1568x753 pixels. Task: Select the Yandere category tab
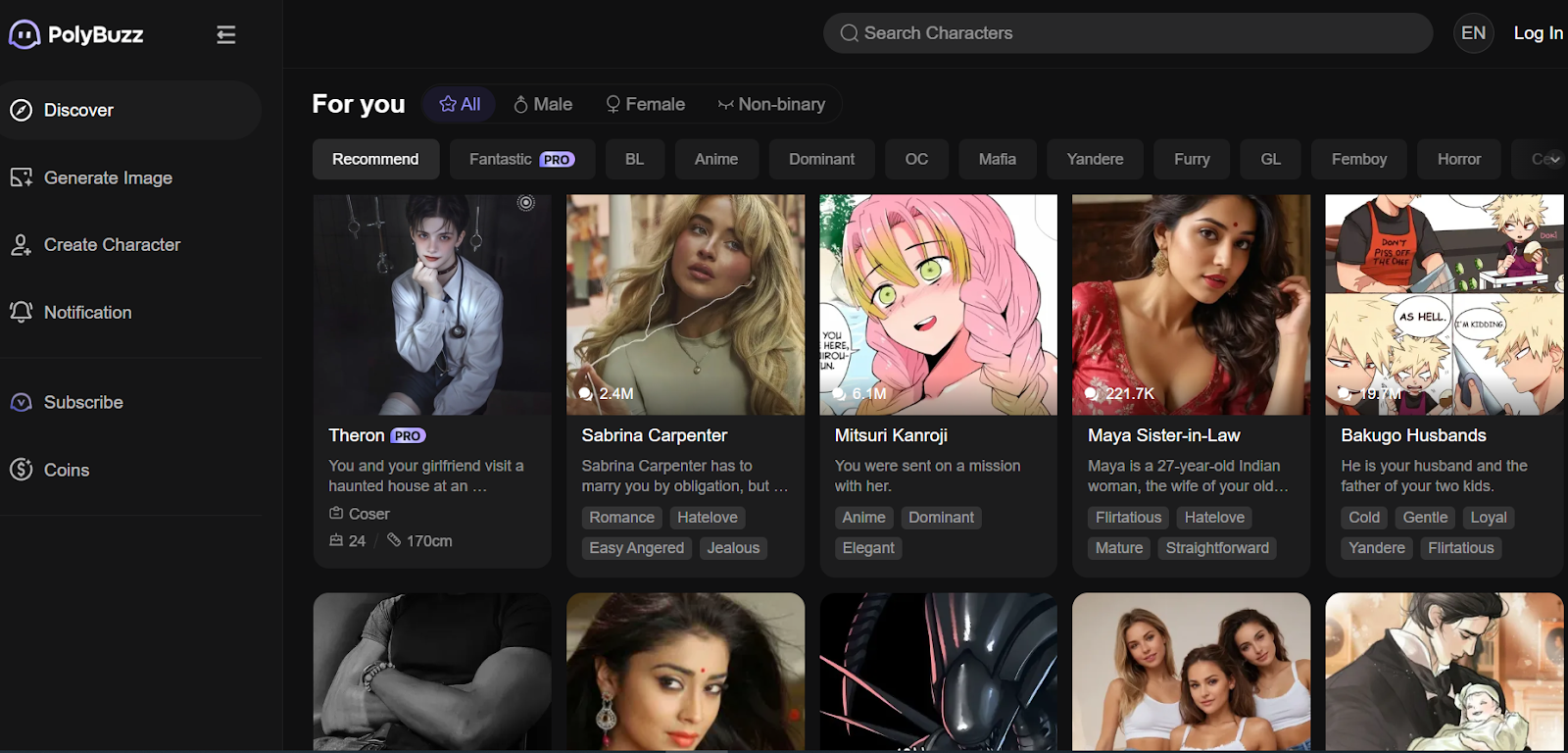point(1095,159)
